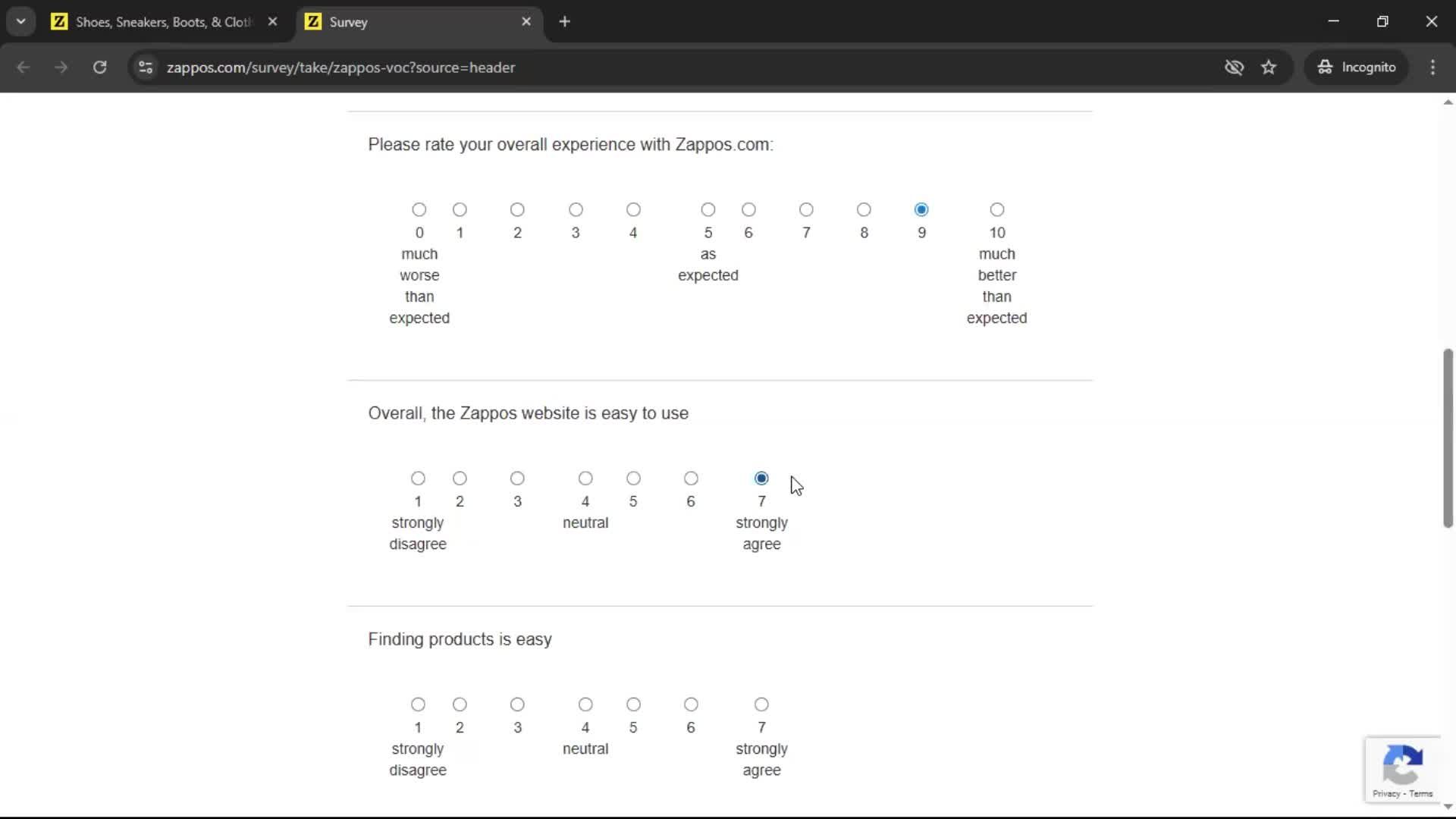Image resolution: width=1456 pixels, height=819 pixels.
Task: Click the page vertical scrollbar thumb
Action: [1448, 438]
